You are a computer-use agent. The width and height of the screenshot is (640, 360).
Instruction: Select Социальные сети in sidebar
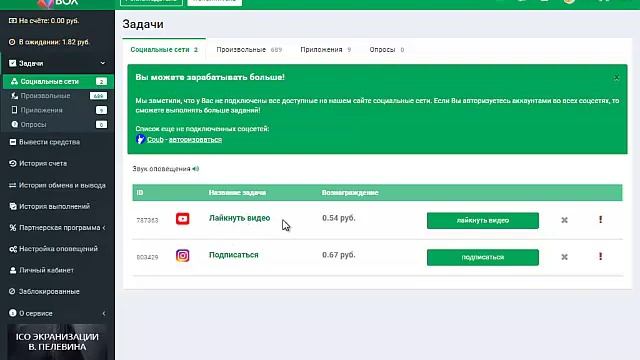coord(58,82)
